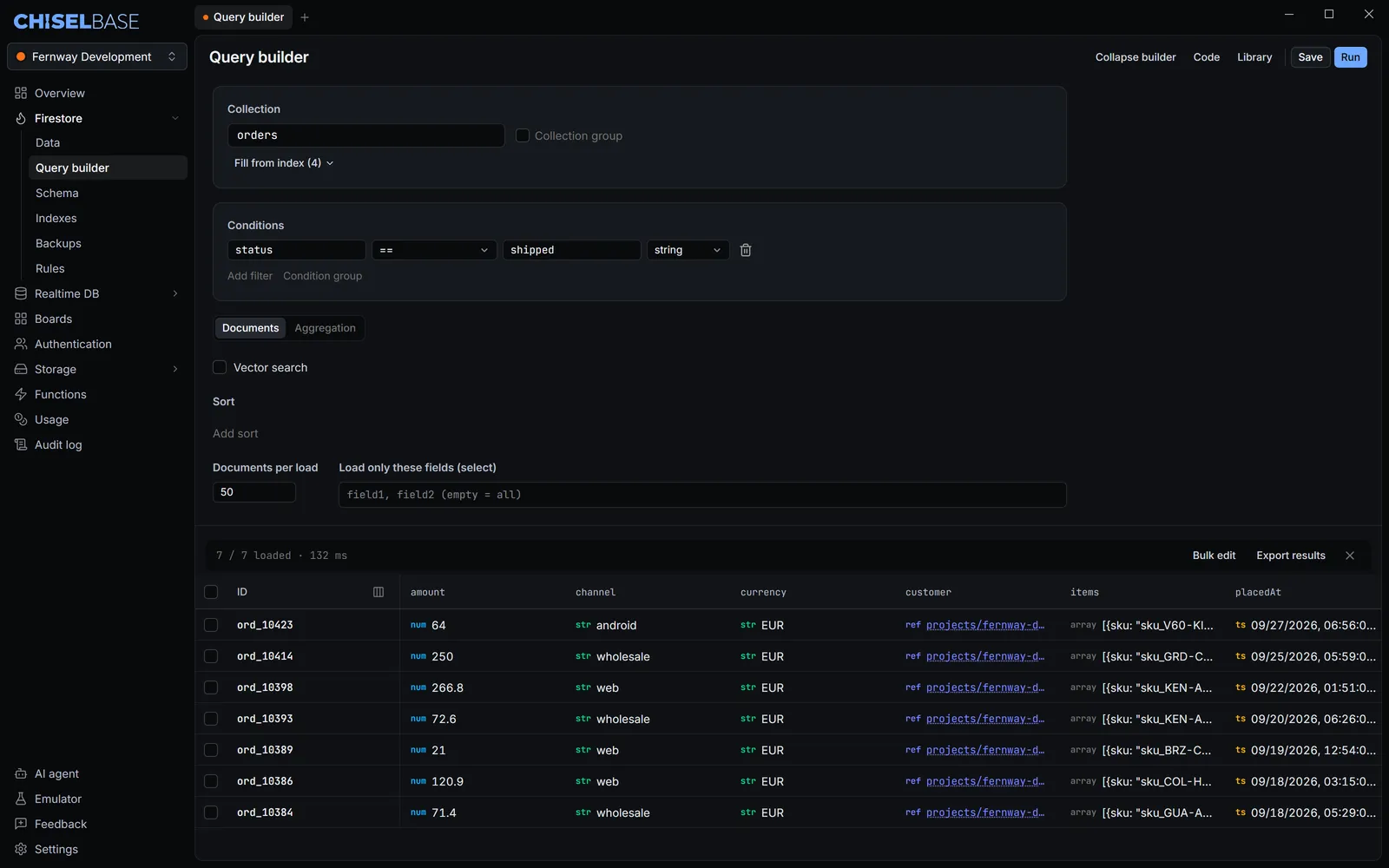Select the checkbox for row ord_10384
This screenshot has height=868, width=1389.
tap(211, 812)
